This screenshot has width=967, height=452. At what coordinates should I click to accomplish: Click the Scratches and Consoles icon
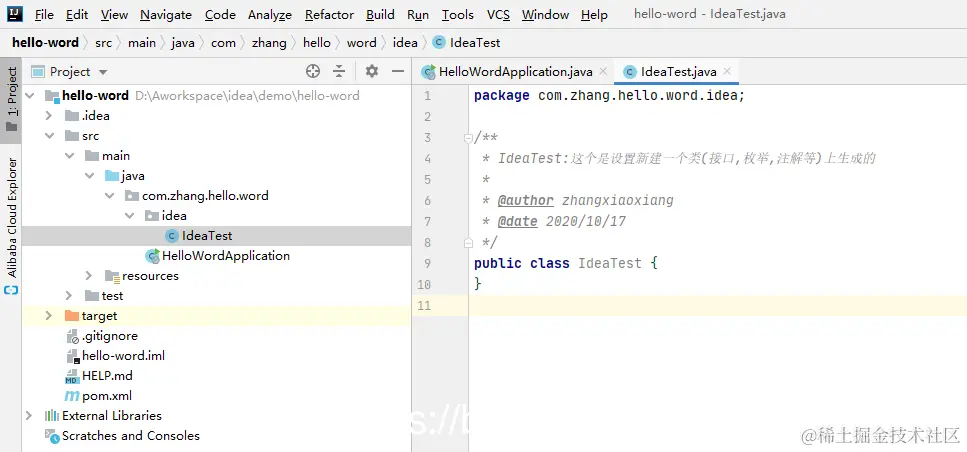52,436
